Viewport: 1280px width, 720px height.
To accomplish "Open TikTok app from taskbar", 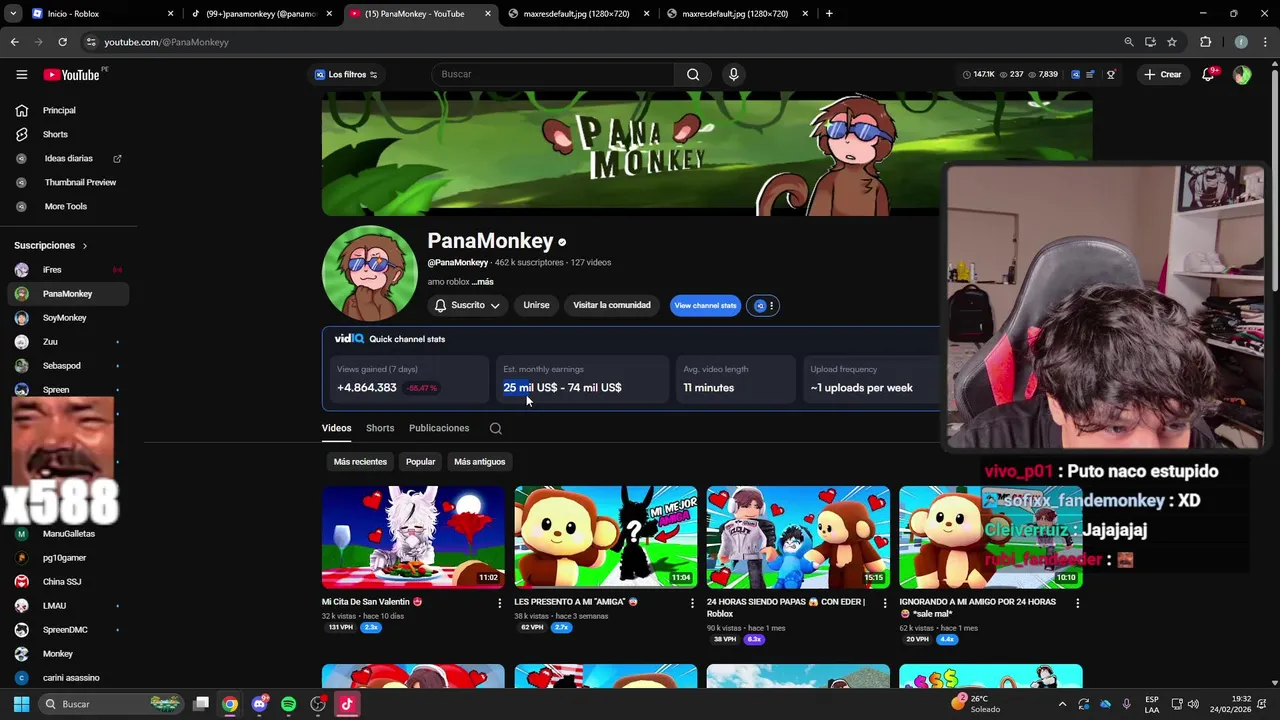I will pos(347,704).
